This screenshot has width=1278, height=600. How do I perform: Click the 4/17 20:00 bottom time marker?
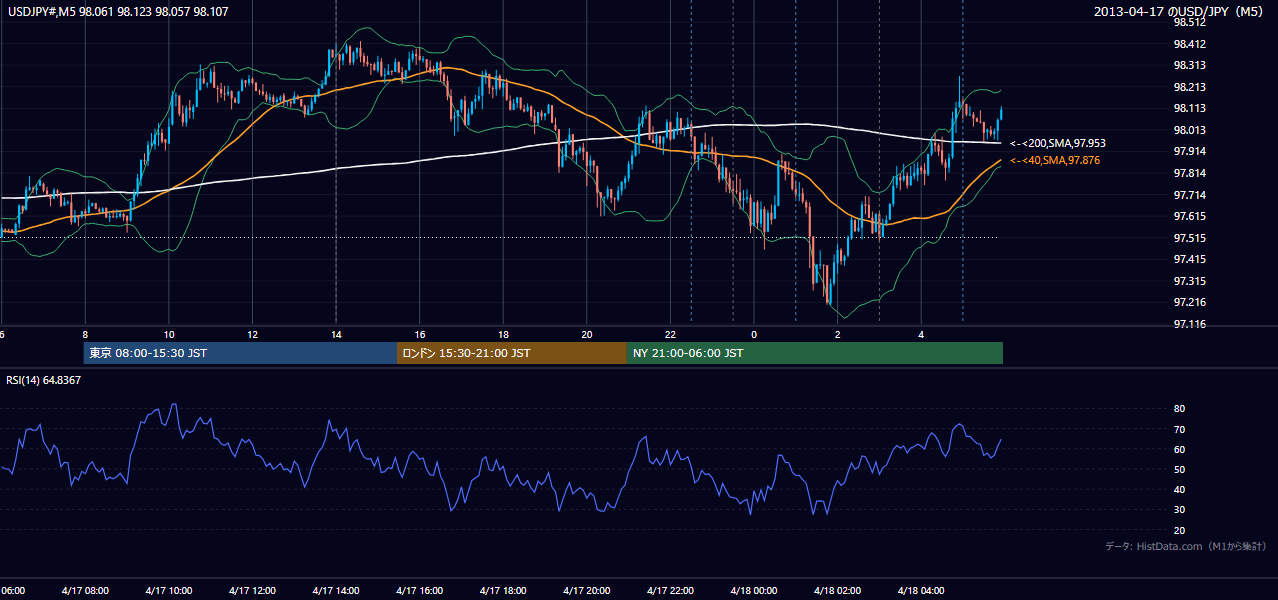[x=587, y=591]
